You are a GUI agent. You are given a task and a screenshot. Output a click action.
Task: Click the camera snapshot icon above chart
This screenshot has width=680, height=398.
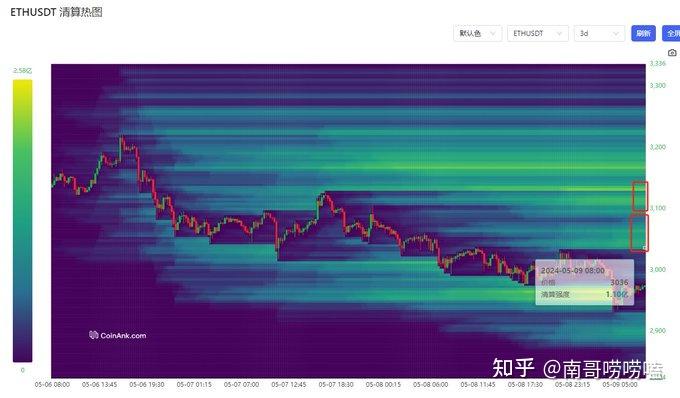[672, 53]
